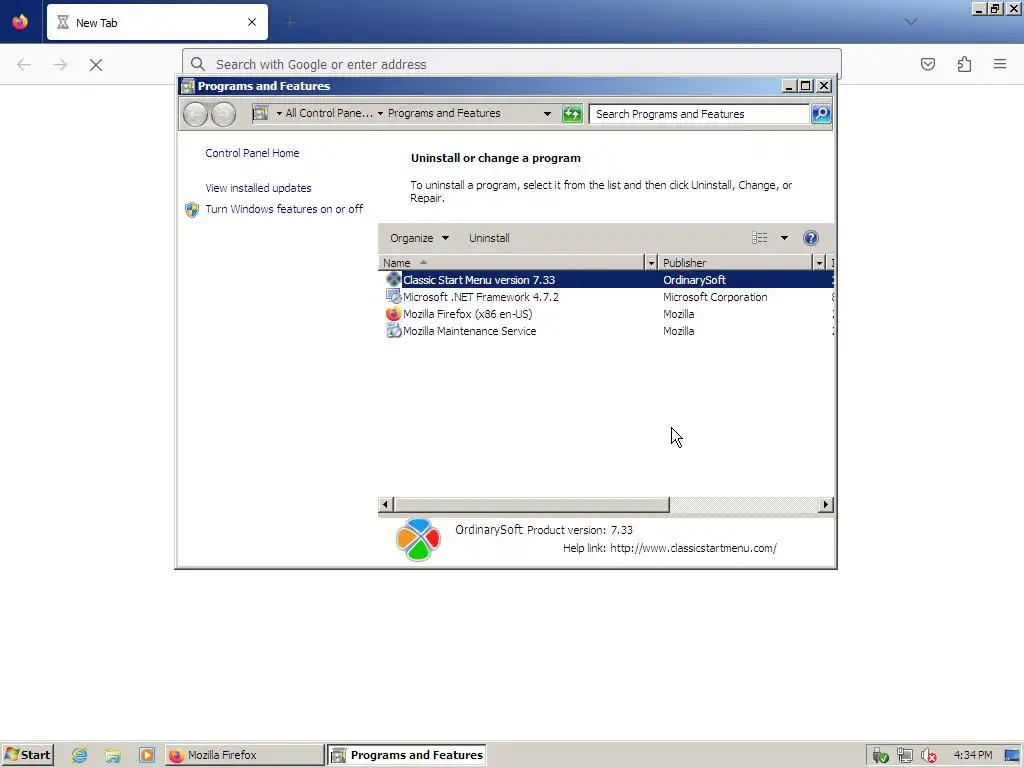Image resolution: width=1024 pixels, height=768 pixels.
Task: Stop loading page in Firefox toolbar
Action: pyautogui.click(x=96, y=65)
